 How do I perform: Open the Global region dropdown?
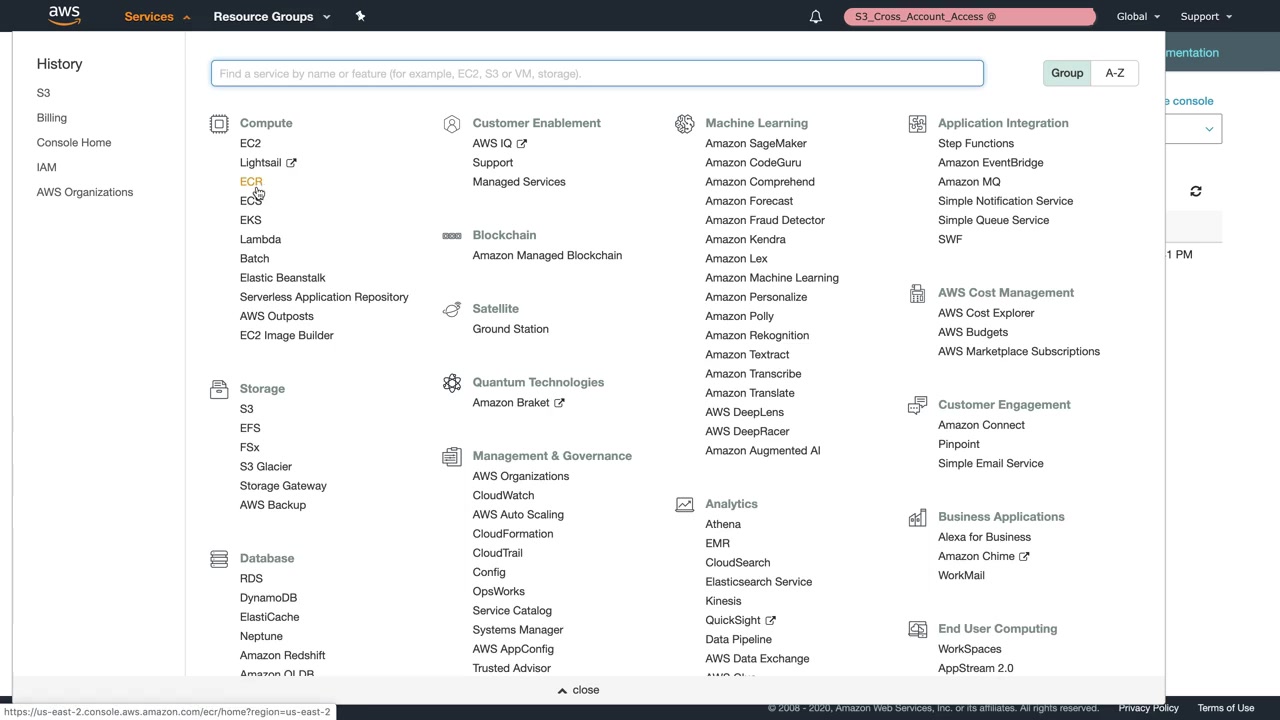coord(1138,16)
